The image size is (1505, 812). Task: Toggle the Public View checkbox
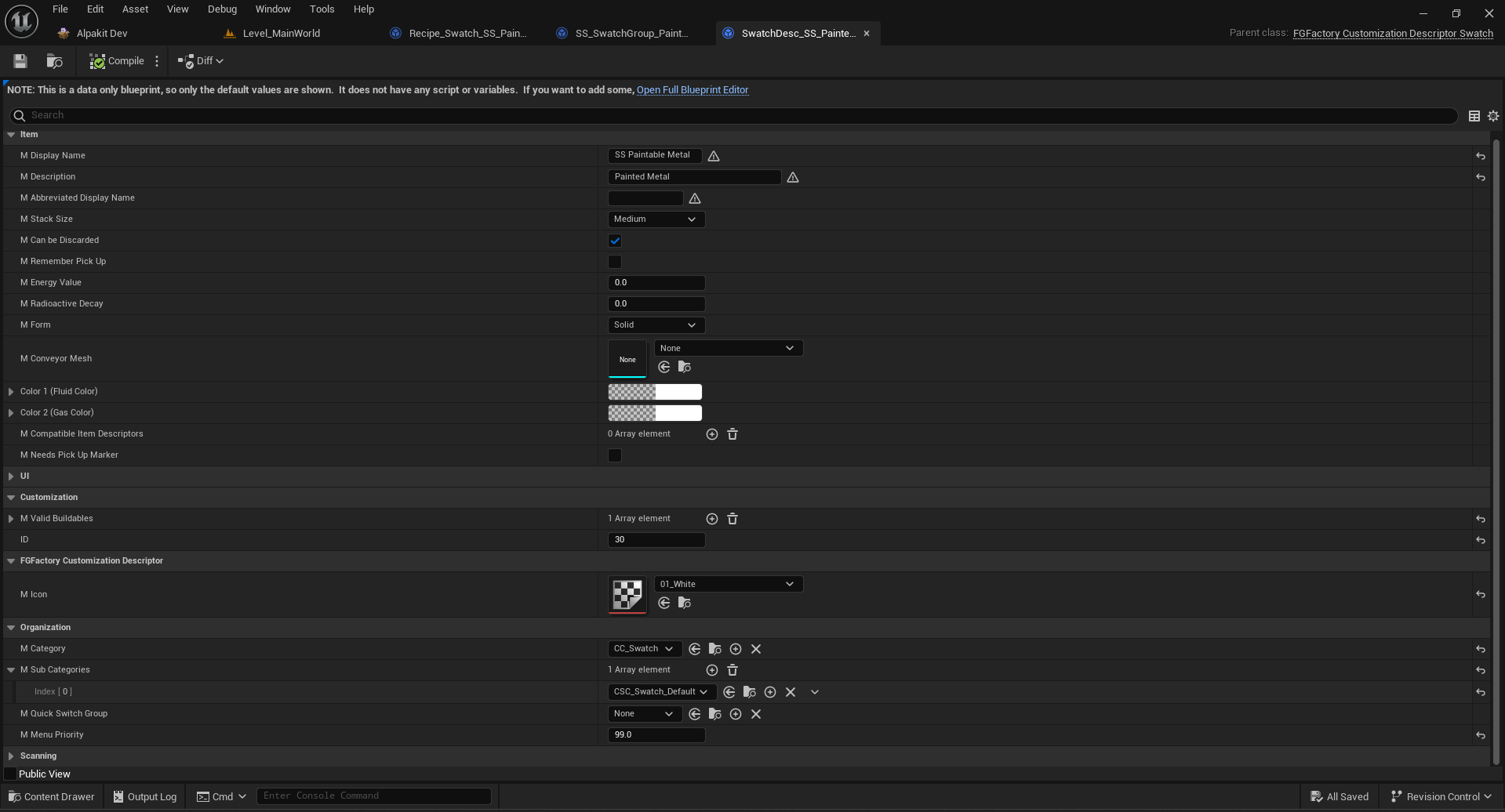[x=11, y=774]
